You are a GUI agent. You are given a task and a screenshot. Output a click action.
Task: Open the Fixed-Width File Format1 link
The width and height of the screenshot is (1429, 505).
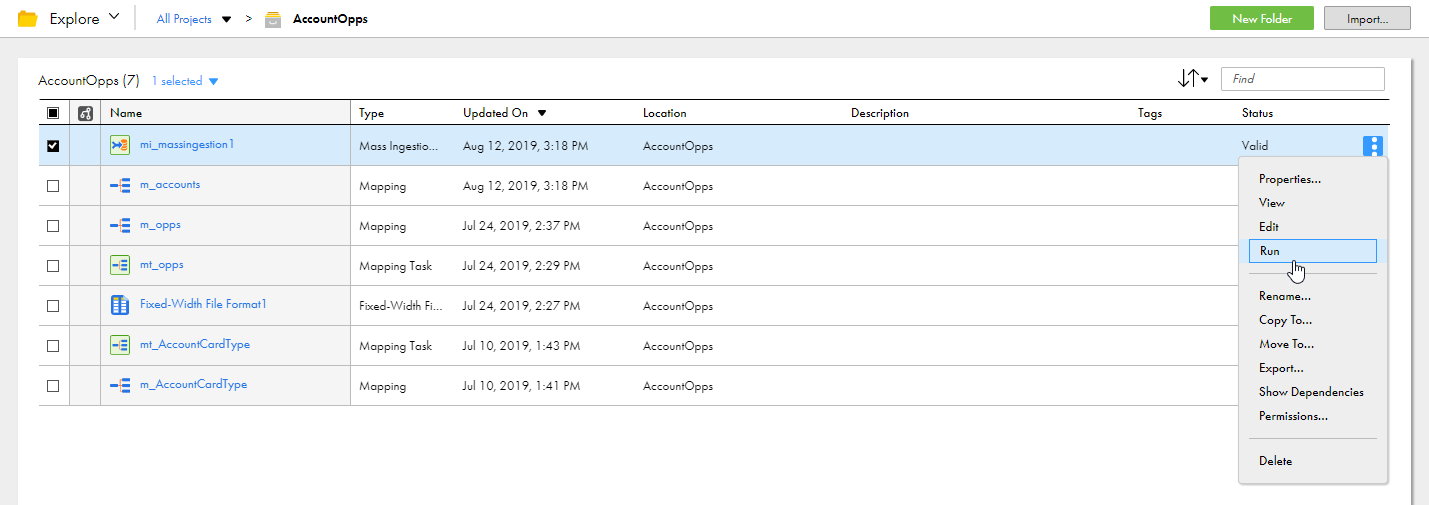point(204,304)
